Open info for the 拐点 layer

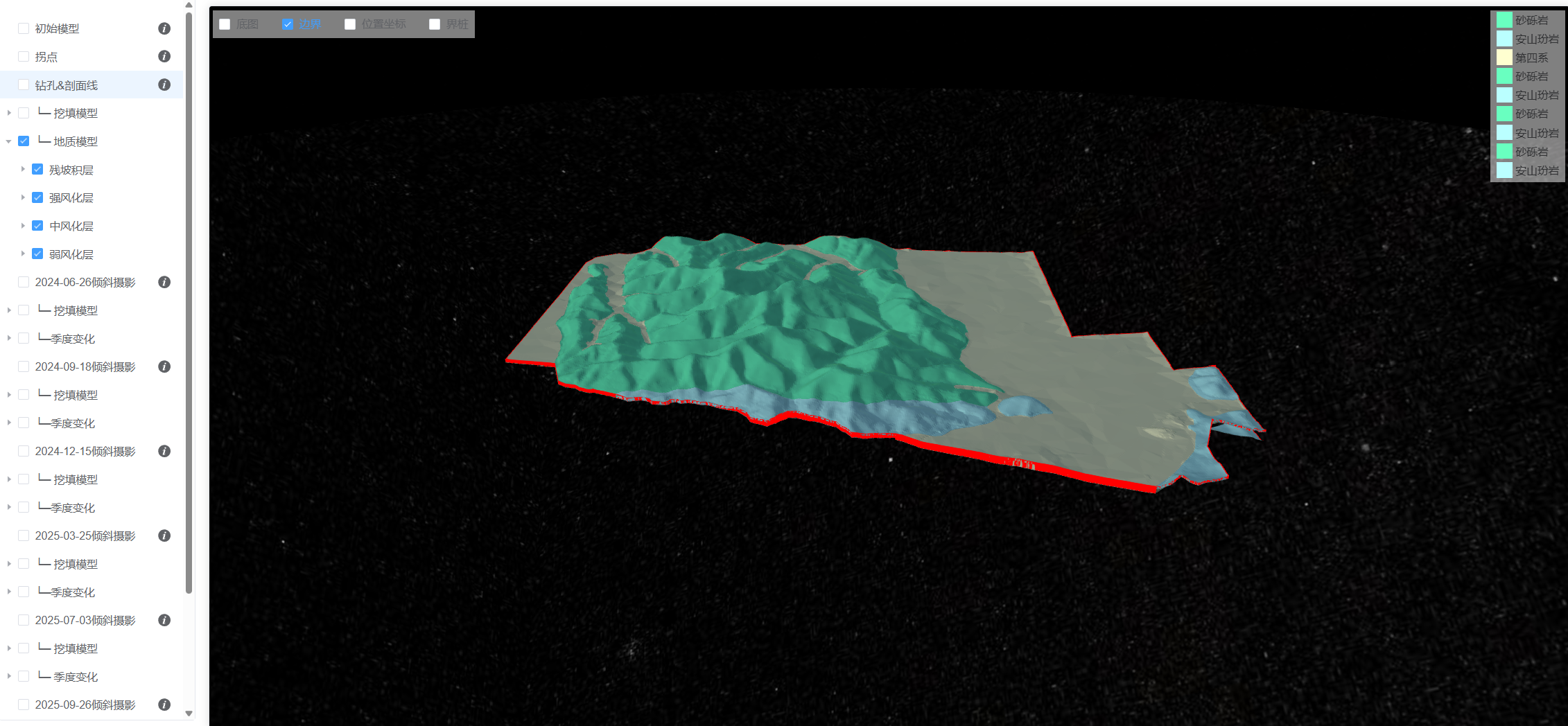point(164,56)
